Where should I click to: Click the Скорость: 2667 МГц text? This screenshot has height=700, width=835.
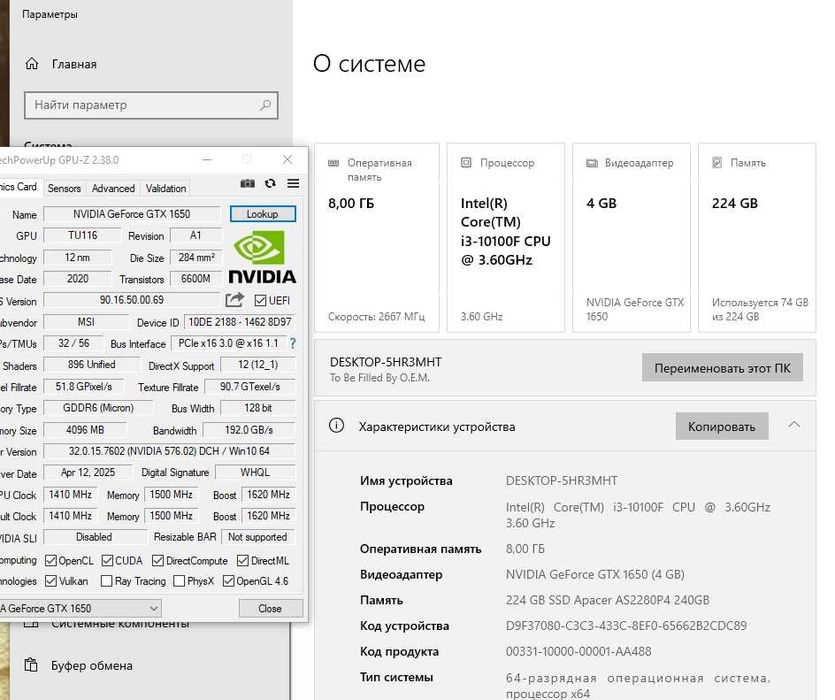click(376, 316)
